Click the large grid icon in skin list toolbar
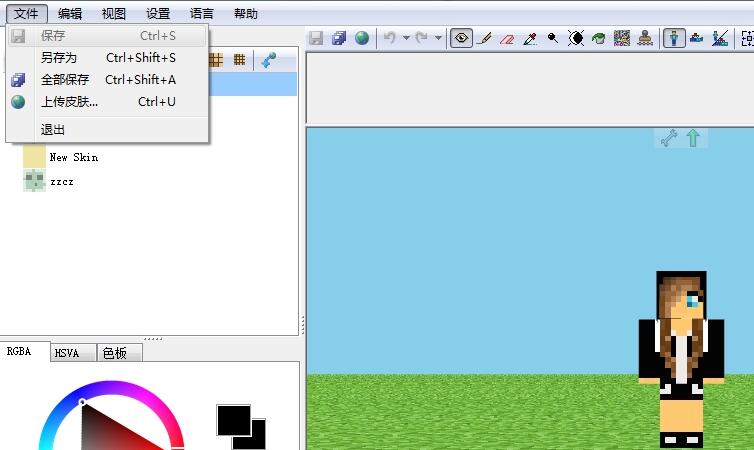754x450 pixels. click(x=216, y=60)
